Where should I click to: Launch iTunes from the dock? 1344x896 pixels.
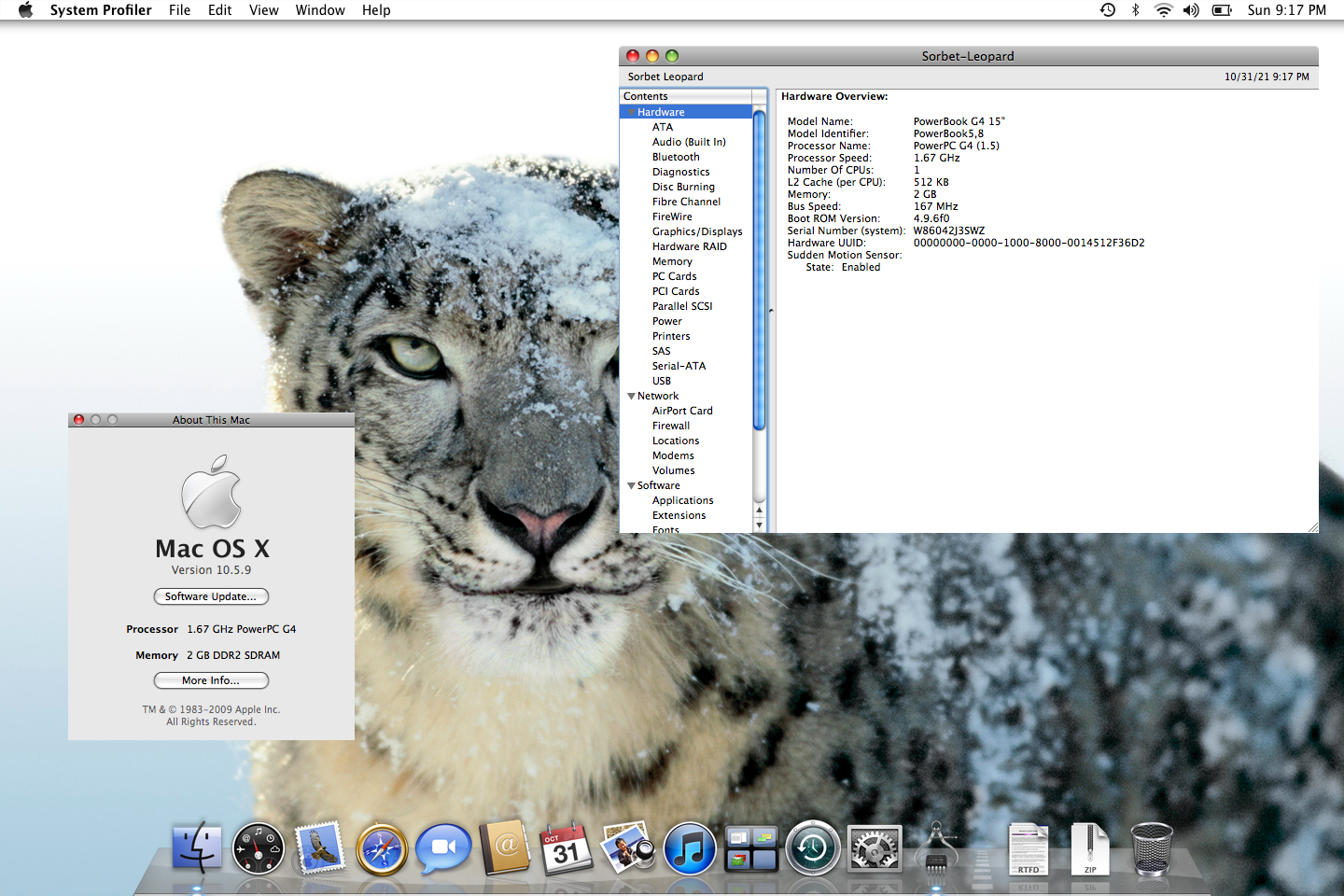tap(690, 849)
